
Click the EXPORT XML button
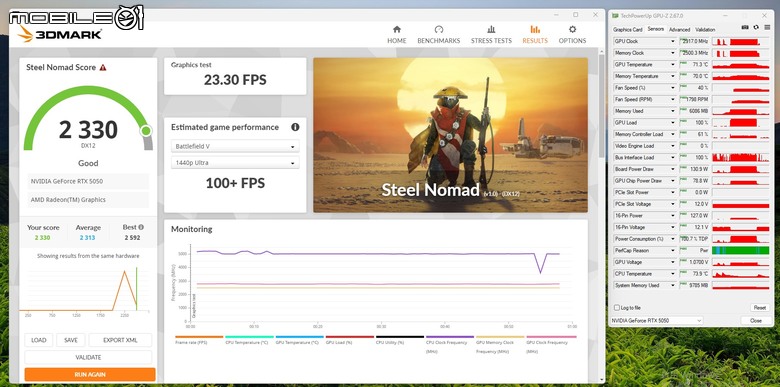[120, 340]
